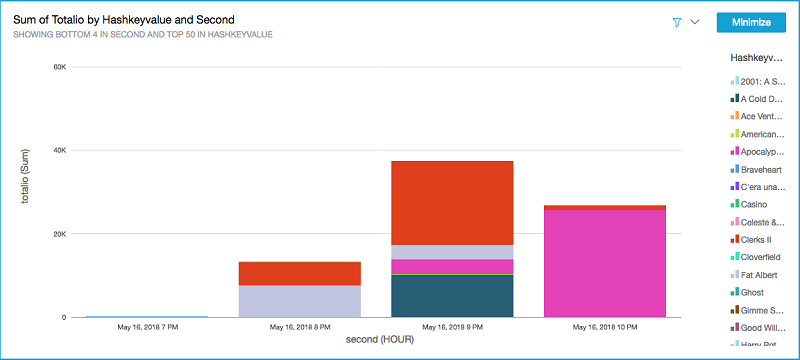Click the Showing Bottom 4 in Second subtitle
The image size is (800, 360).
tap(142, 35)
